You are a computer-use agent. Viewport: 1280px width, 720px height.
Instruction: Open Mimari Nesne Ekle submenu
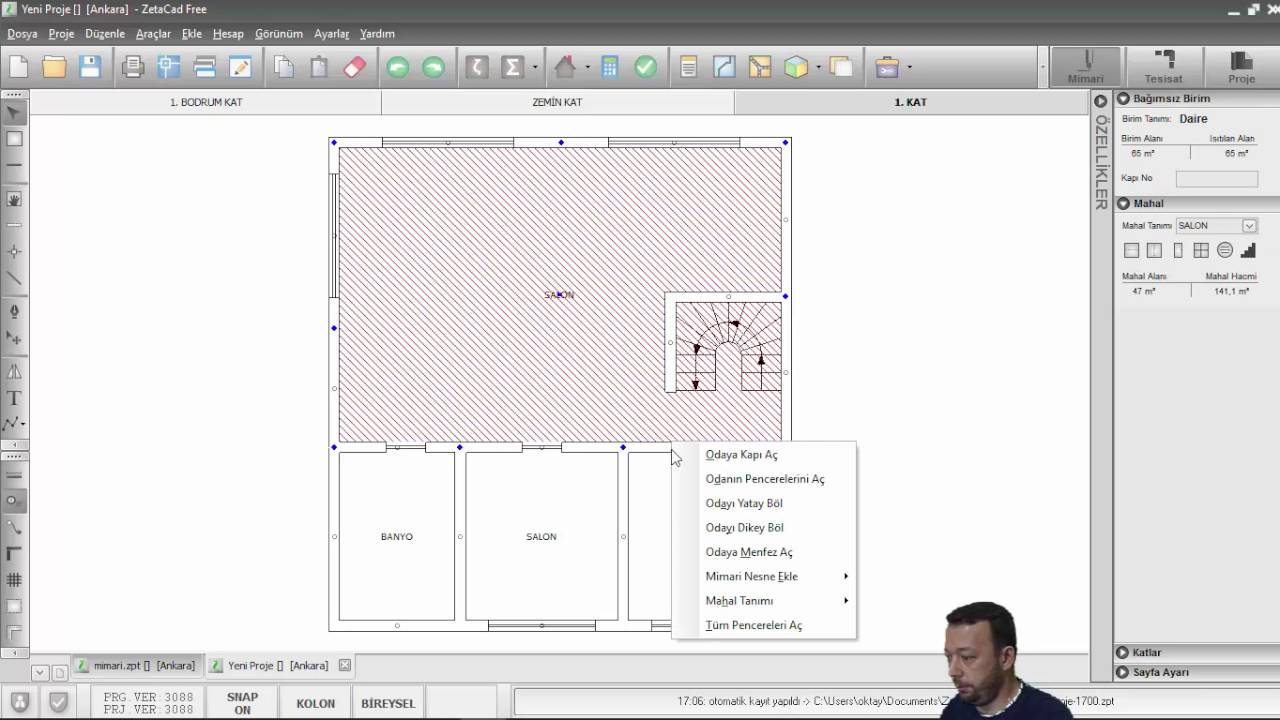tap(764, 576)
